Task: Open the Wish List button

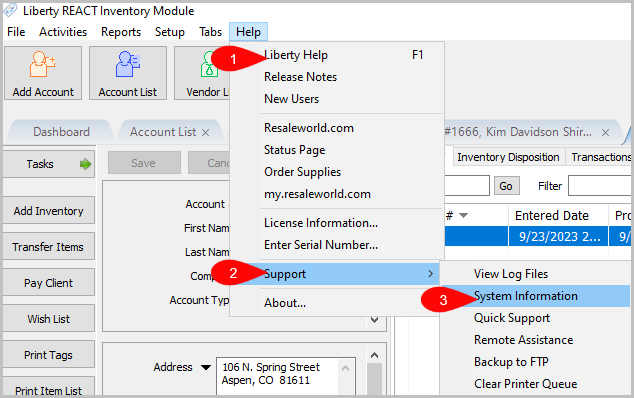Action: point(49,318)
